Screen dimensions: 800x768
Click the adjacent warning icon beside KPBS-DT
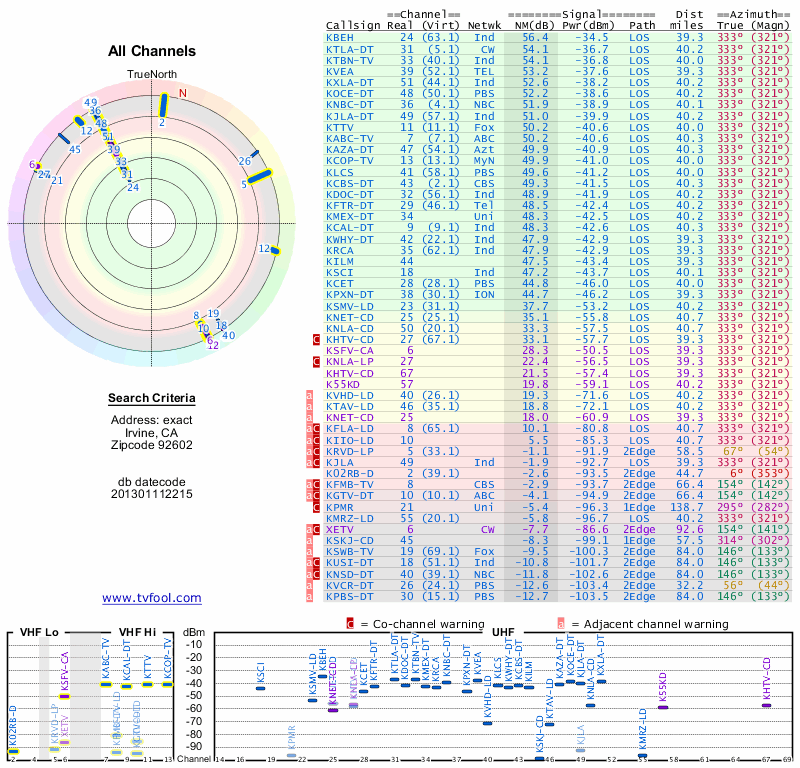tap(309, 597)
